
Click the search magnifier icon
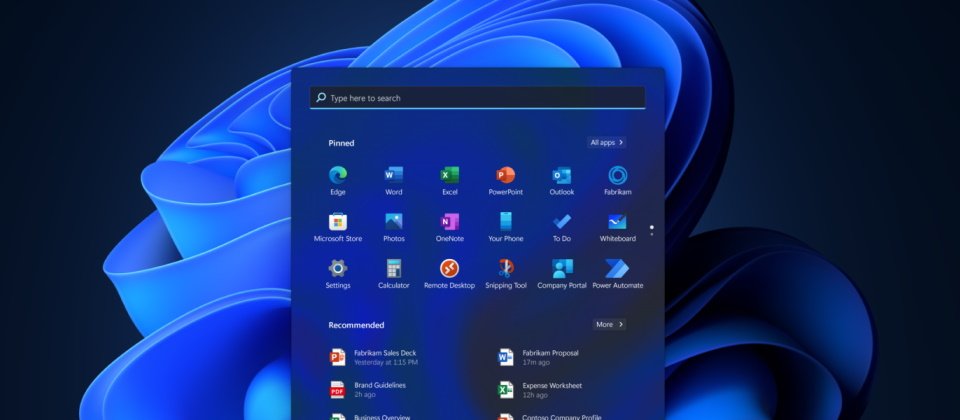point(321,97)
